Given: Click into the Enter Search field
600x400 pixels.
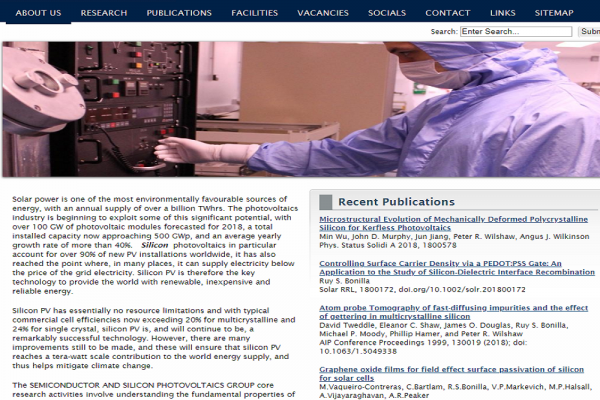Looking at the screenshot, I should click(x=516, y=31).
